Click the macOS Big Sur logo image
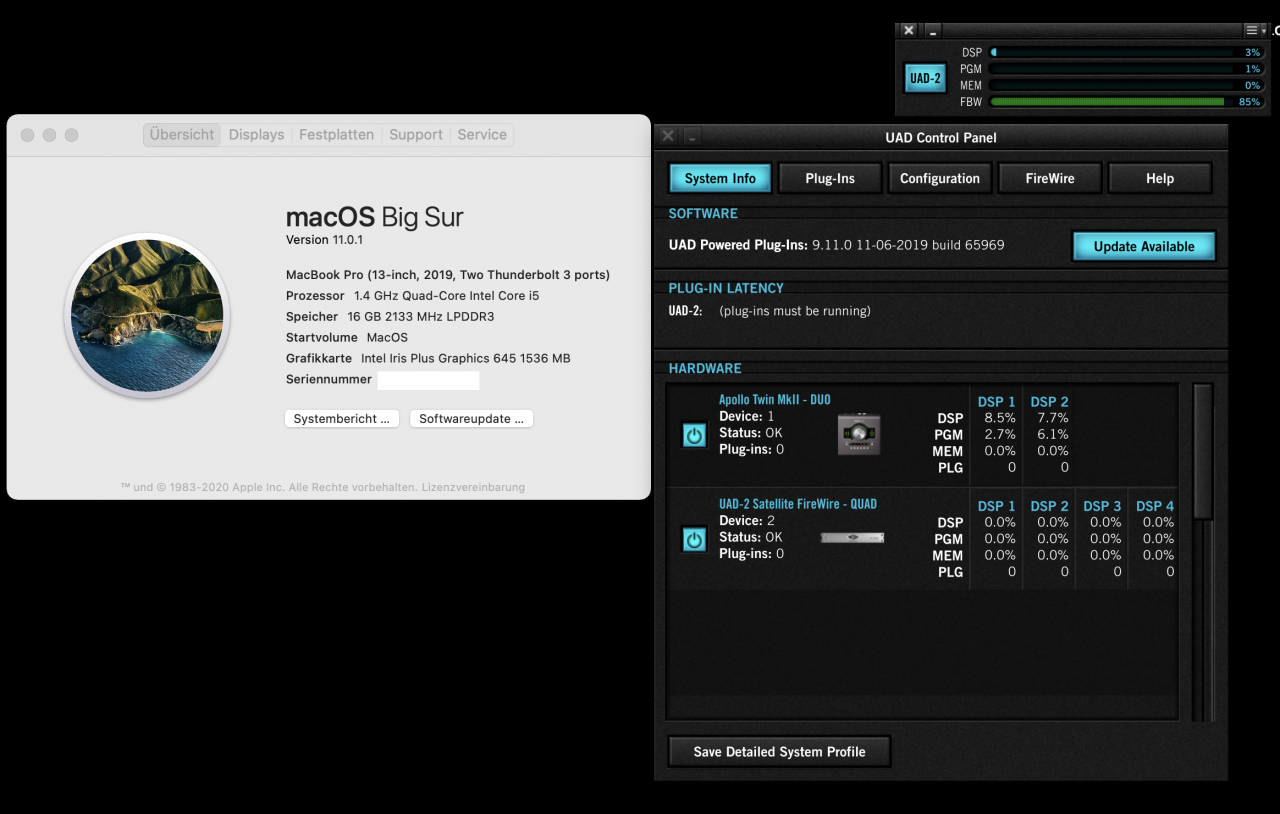The image size is (1280, 814). click(x=147, y=315)
